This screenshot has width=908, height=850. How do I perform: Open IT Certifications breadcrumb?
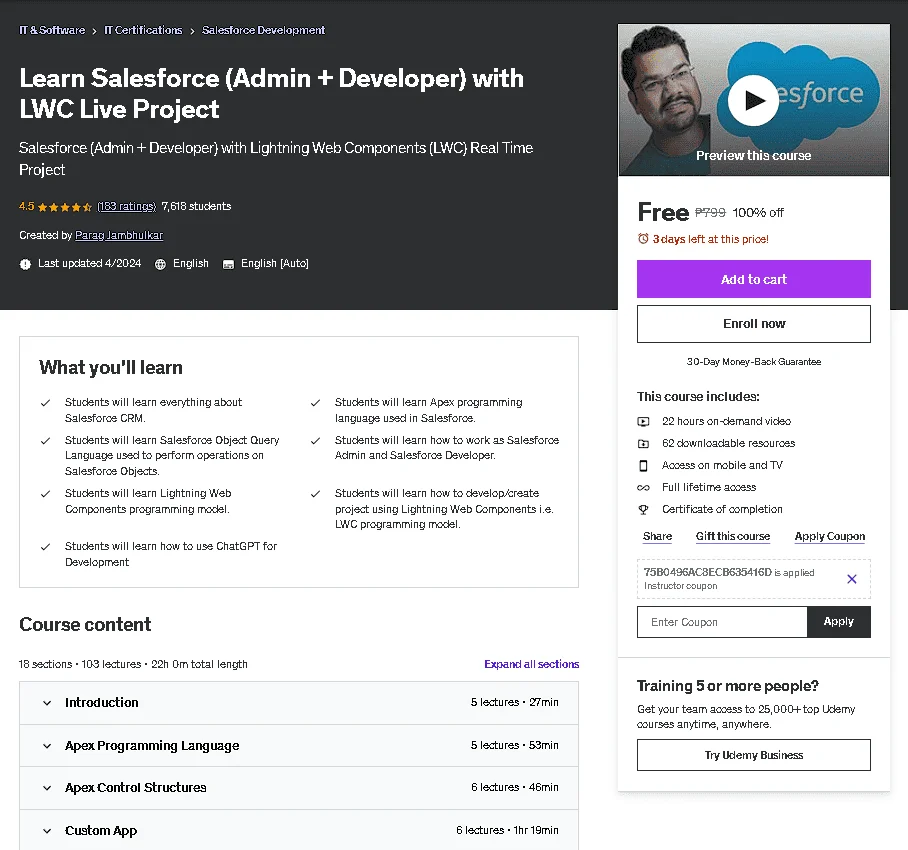coord(143,30)
